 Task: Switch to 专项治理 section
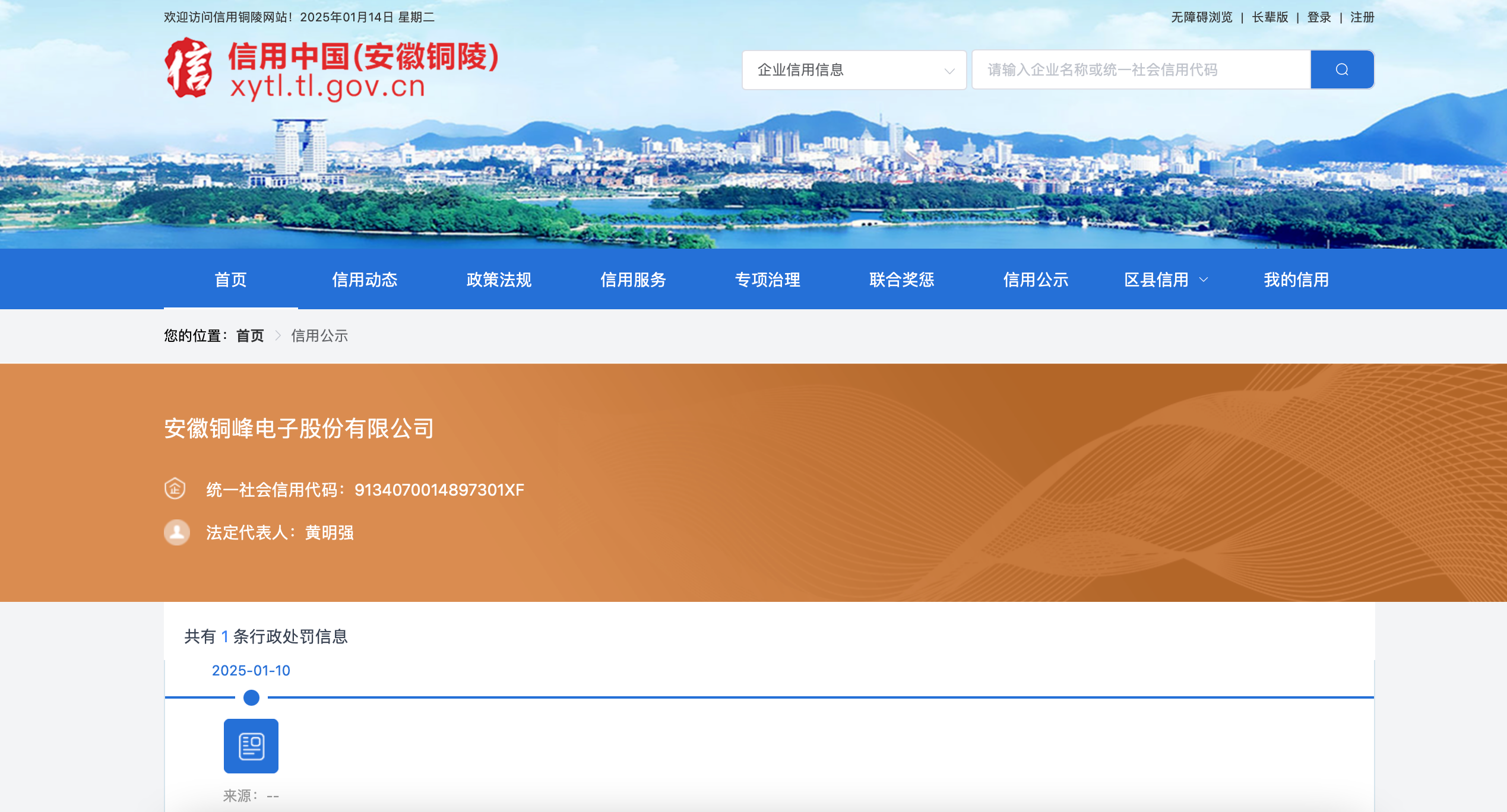(x=767, y=280)
